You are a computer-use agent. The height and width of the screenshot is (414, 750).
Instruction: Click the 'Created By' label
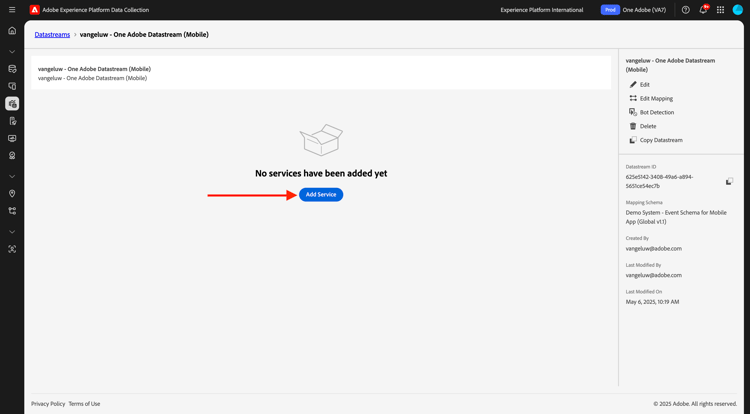click(x=637, y=238)
